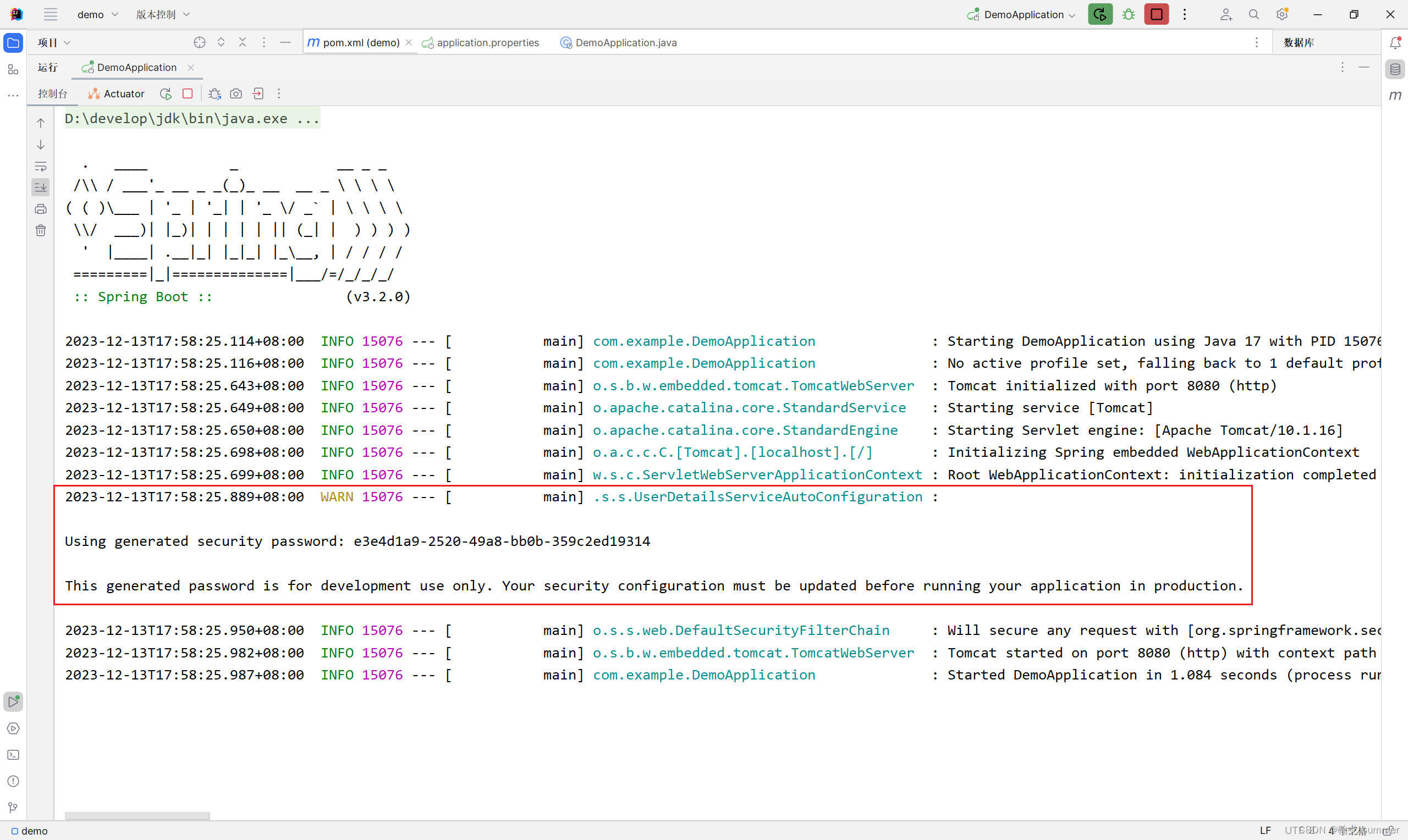Expand the 项目 project view dropdown
The width and height of the screenshot is (1408, 840).
[x=54, y=42]
